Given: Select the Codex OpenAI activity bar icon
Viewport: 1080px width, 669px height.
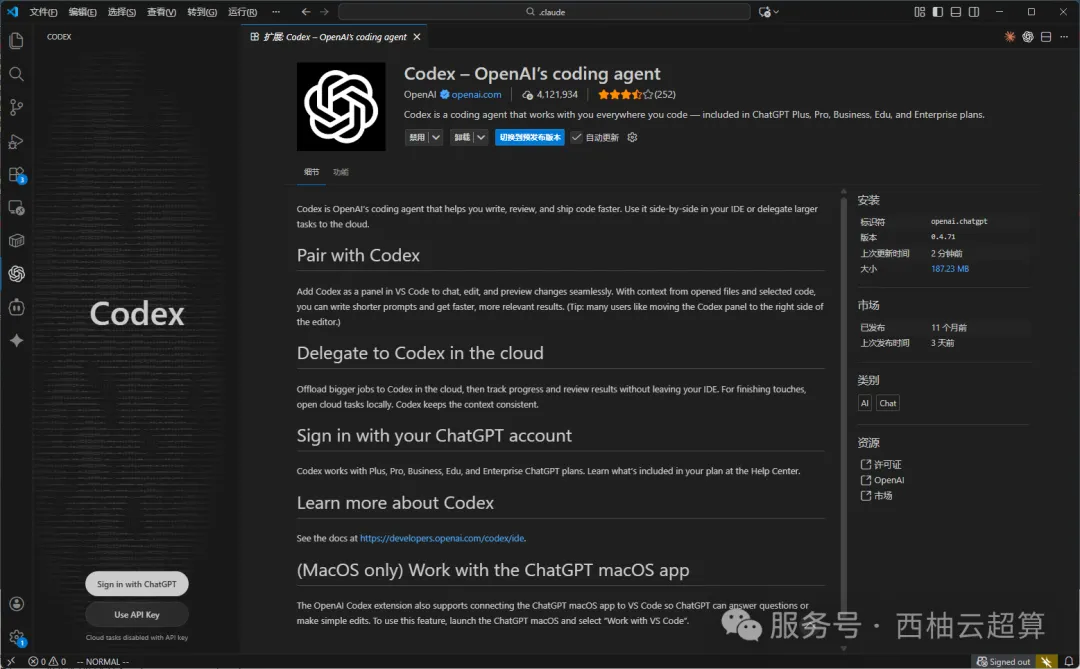Looking at the screenshot, I should [17, 274].
